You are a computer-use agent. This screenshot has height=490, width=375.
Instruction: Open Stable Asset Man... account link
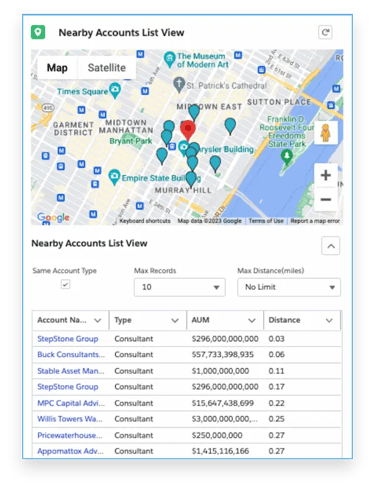(x=71, y=371)
